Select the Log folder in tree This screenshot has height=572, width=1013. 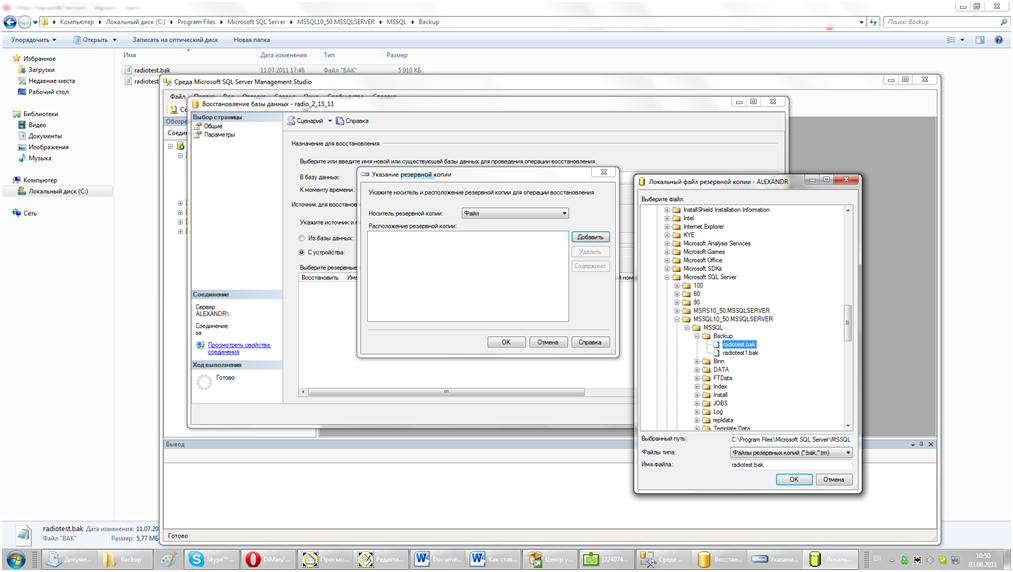(718, 412)
